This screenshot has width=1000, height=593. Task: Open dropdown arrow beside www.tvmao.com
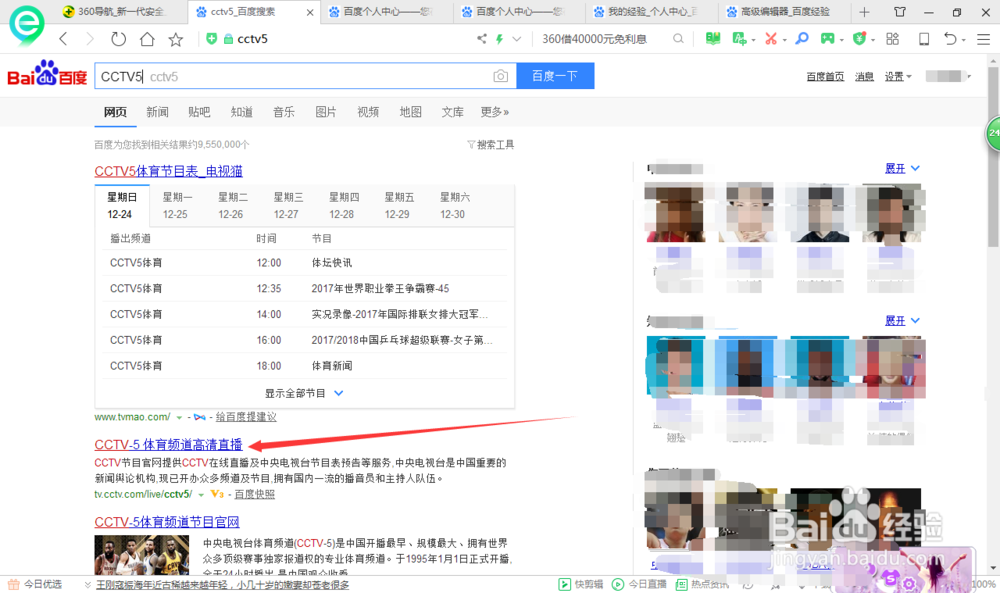pos(179,418)
